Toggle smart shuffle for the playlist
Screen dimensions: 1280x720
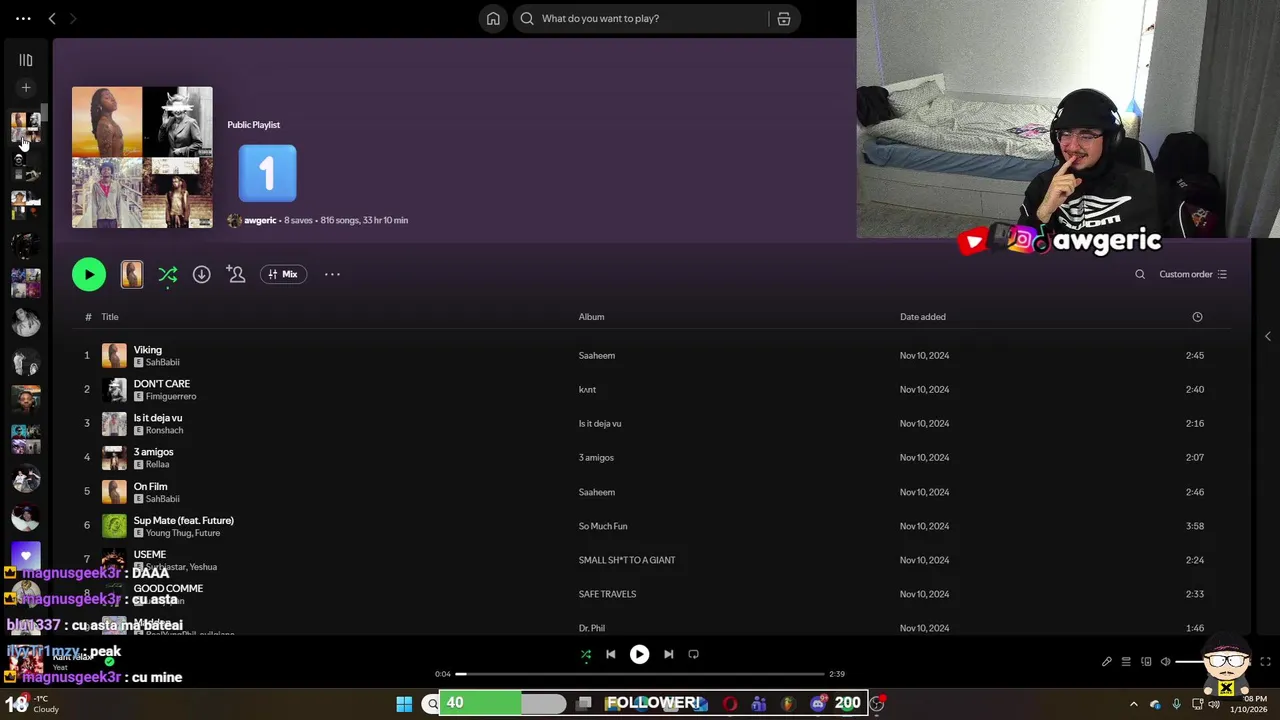pyautogui.click(x=168, y=274)
